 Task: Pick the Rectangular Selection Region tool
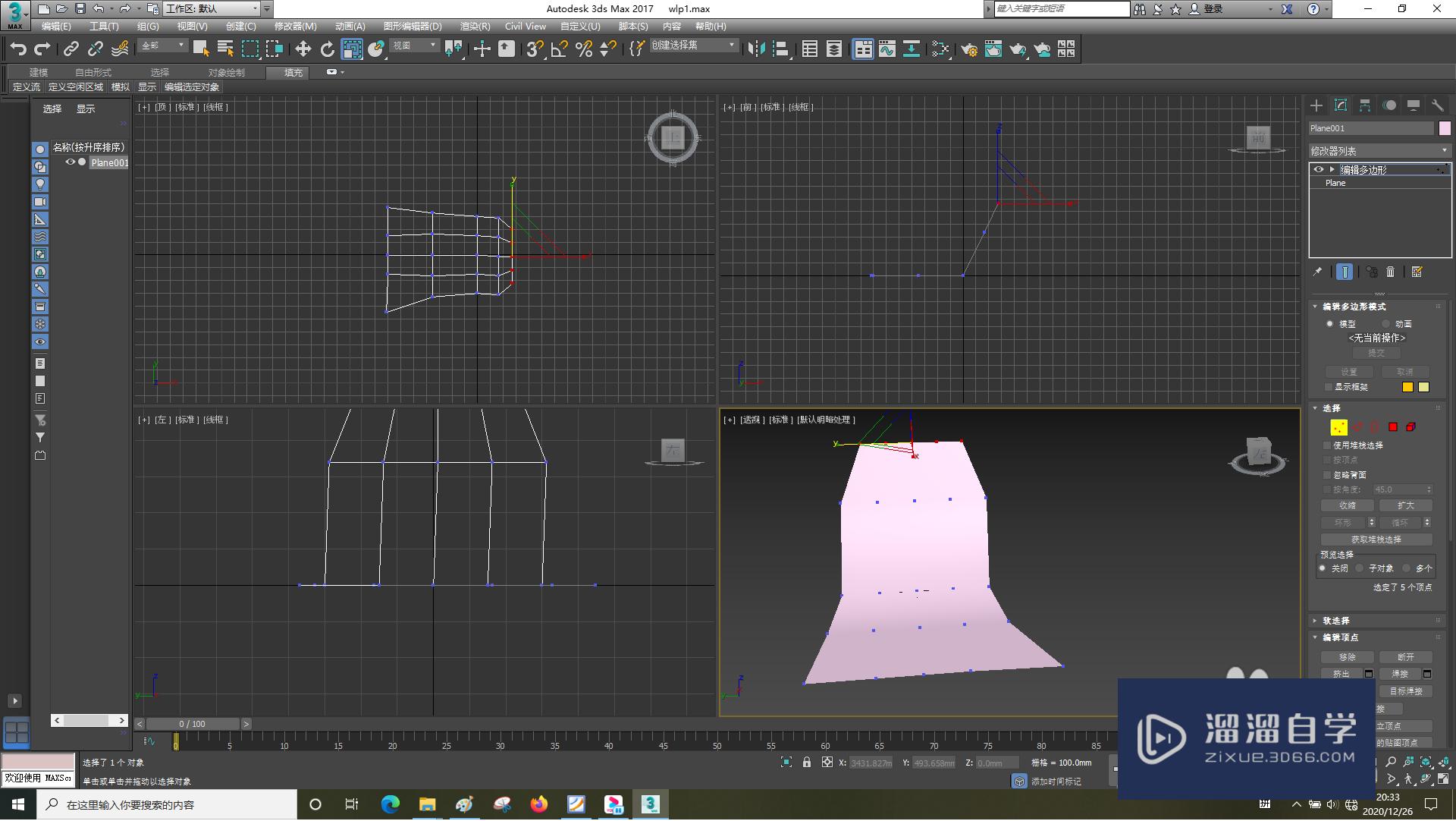250,49
